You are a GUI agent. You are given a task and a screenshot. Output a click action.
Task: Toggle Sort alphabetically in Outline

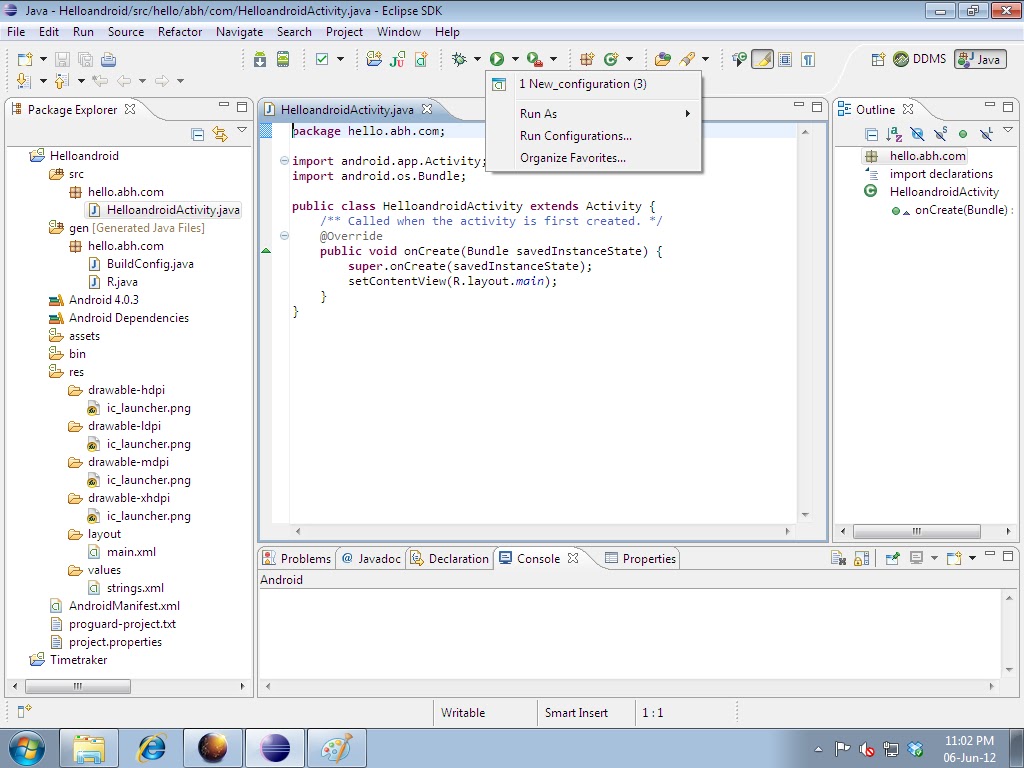[894, 135]
